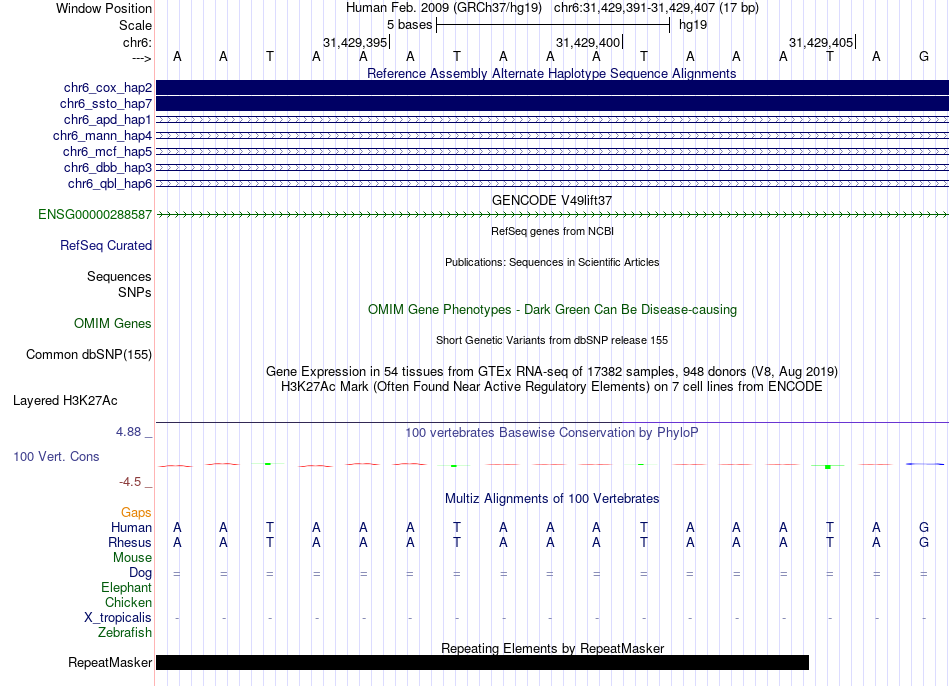Screen dimensions: 950x686
Task: Select the Elephant species label
Action: pyautogui.click(x=127, y=588)
